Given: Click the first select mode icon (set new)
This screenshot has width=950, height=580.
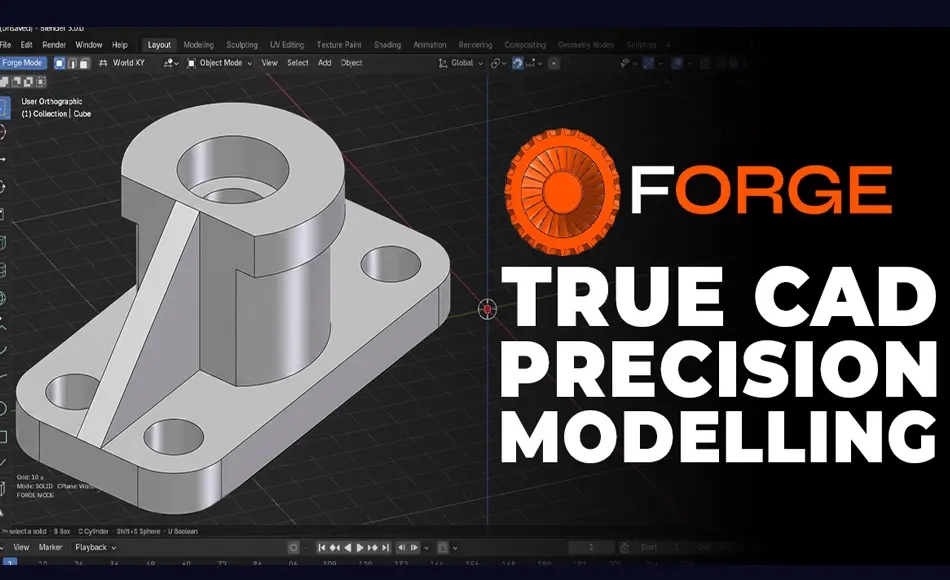Looking at the screenshot, I should (x=4, y=81).
